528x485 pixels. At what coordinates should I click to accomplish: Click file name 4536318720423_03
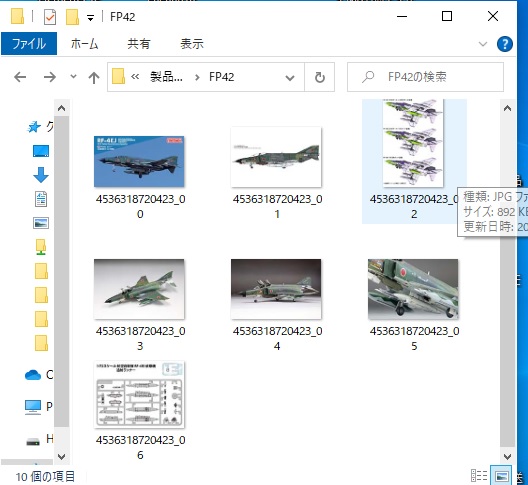click(x=140, y=338)
